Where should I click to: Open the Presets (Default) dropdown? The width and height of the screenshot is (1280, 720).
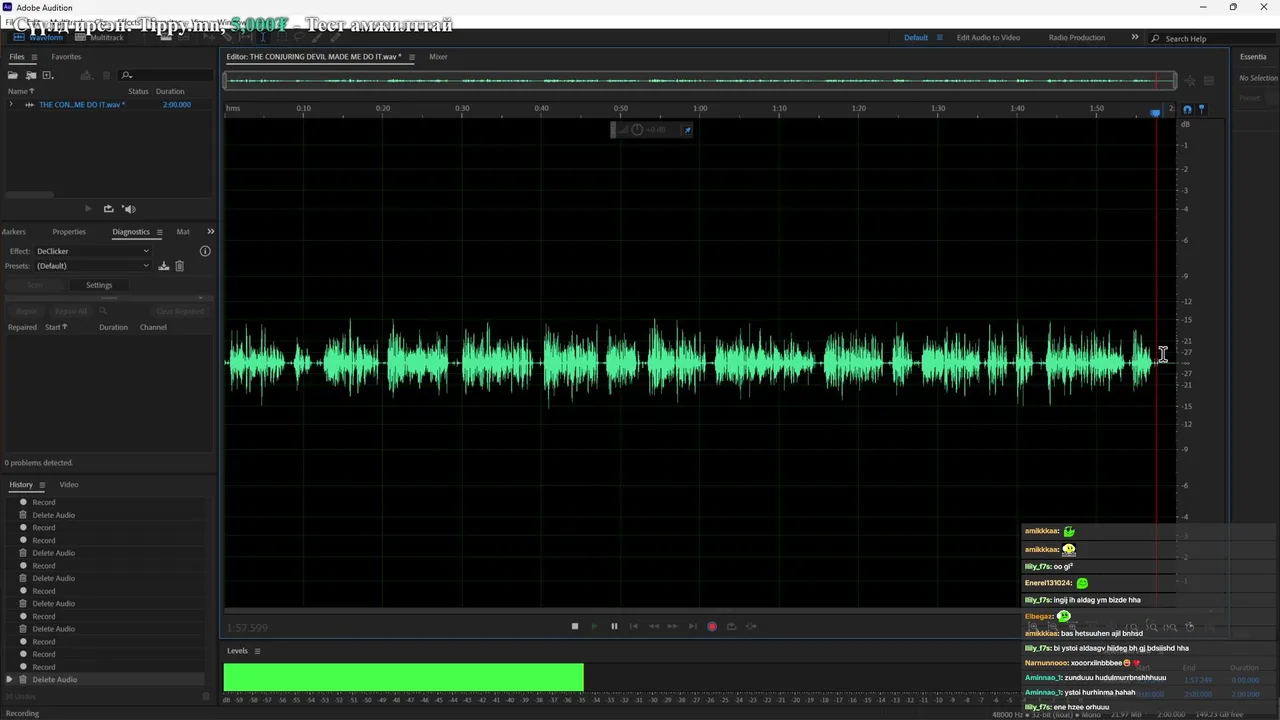[93, 266]
